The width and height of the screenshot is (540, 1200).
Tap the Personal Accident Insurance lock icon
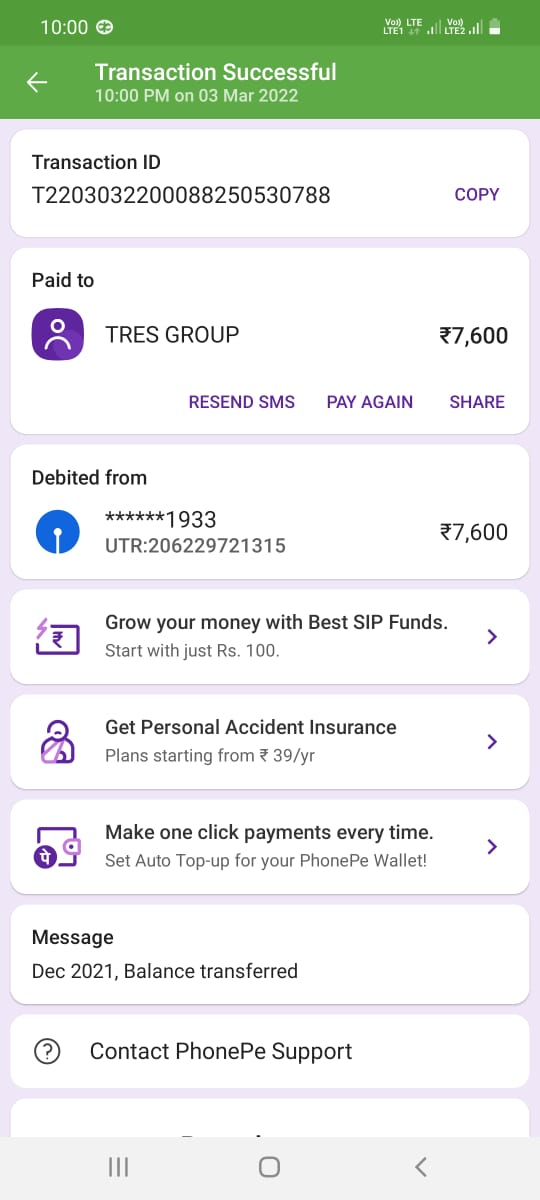[58, 742]
